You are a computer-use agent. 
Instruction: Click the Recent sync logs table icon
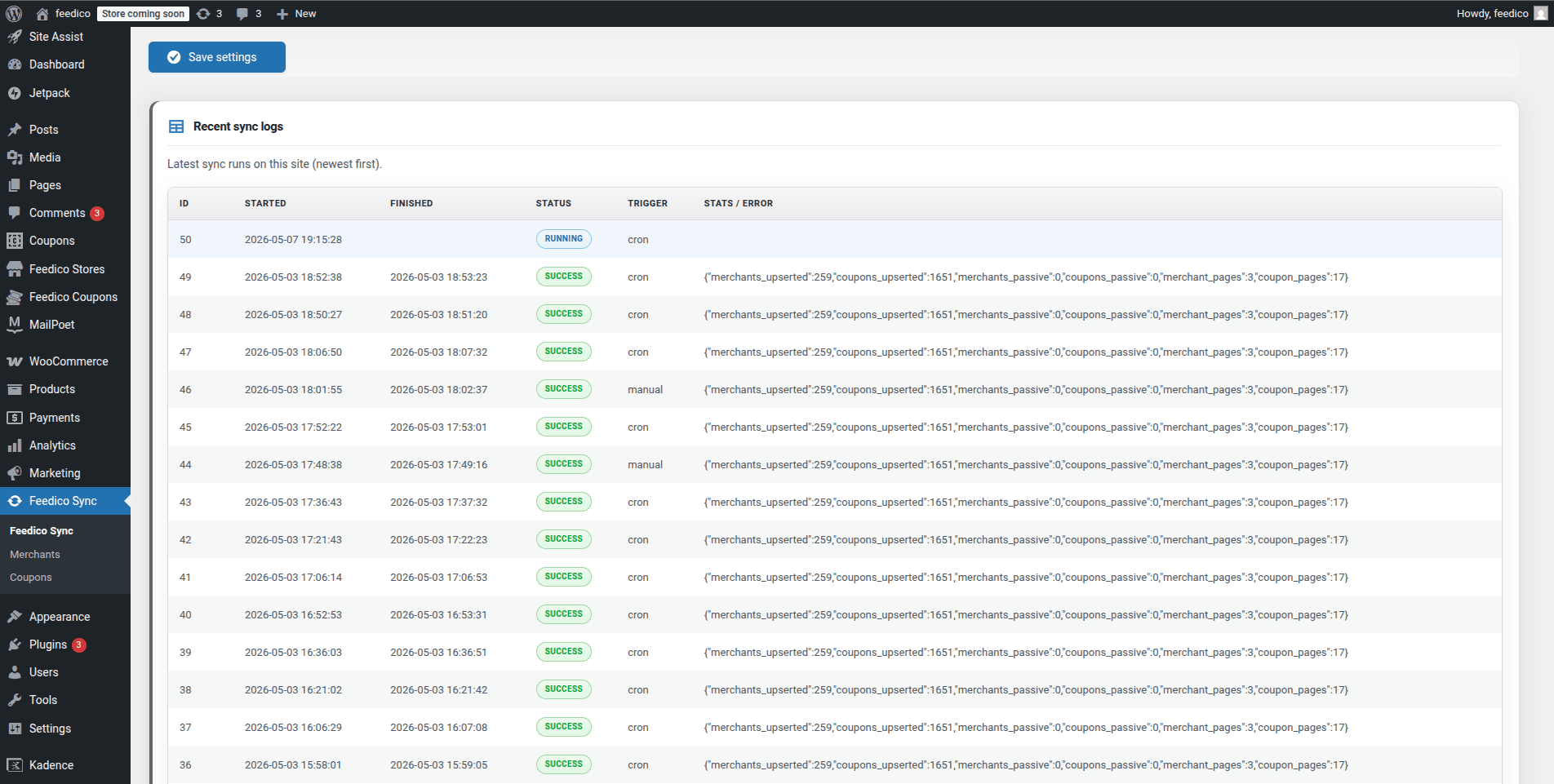click(x=176, y=126)
